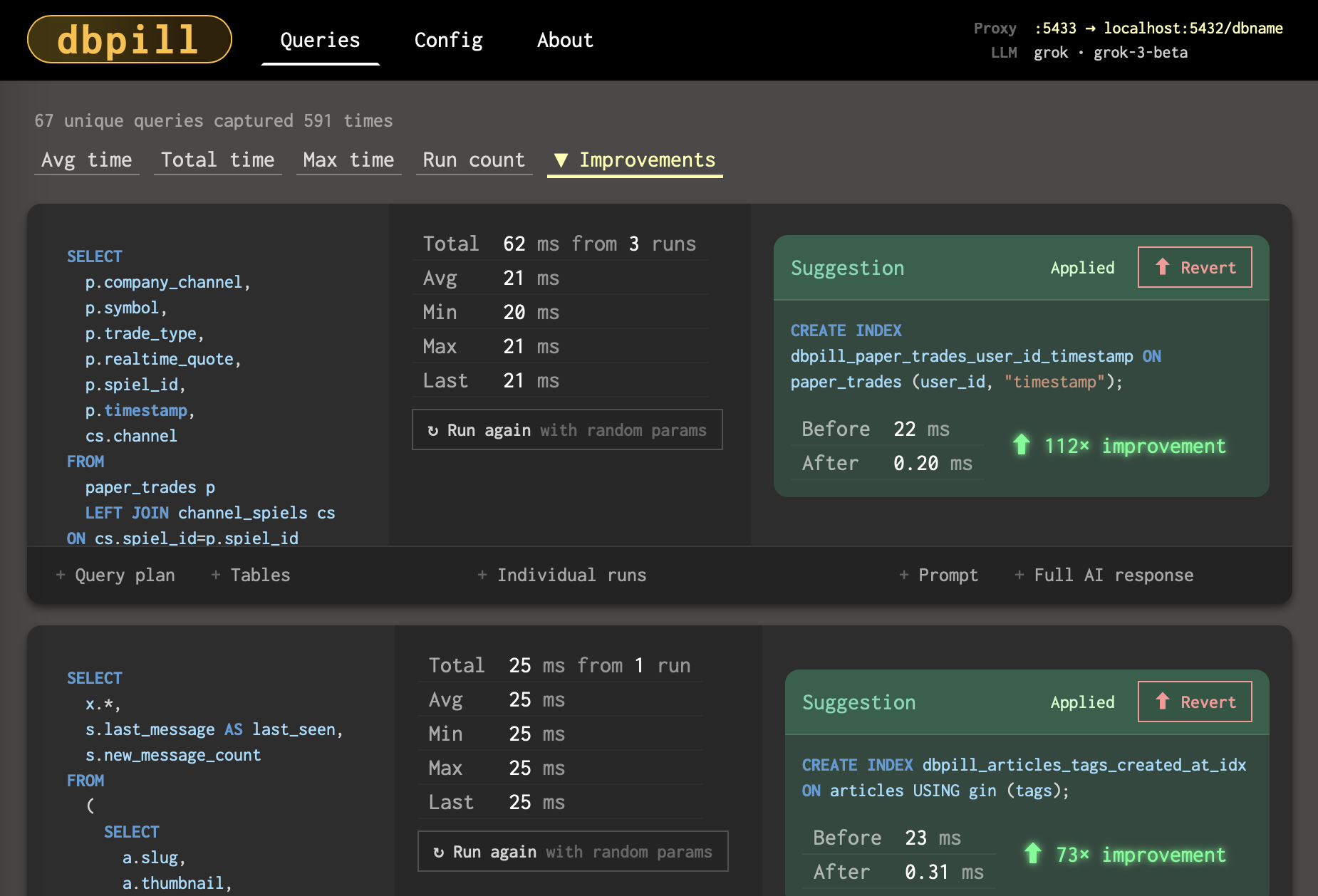1318x896 pixels.
Task: Sort queries by Max time
Action: point(348,160)
